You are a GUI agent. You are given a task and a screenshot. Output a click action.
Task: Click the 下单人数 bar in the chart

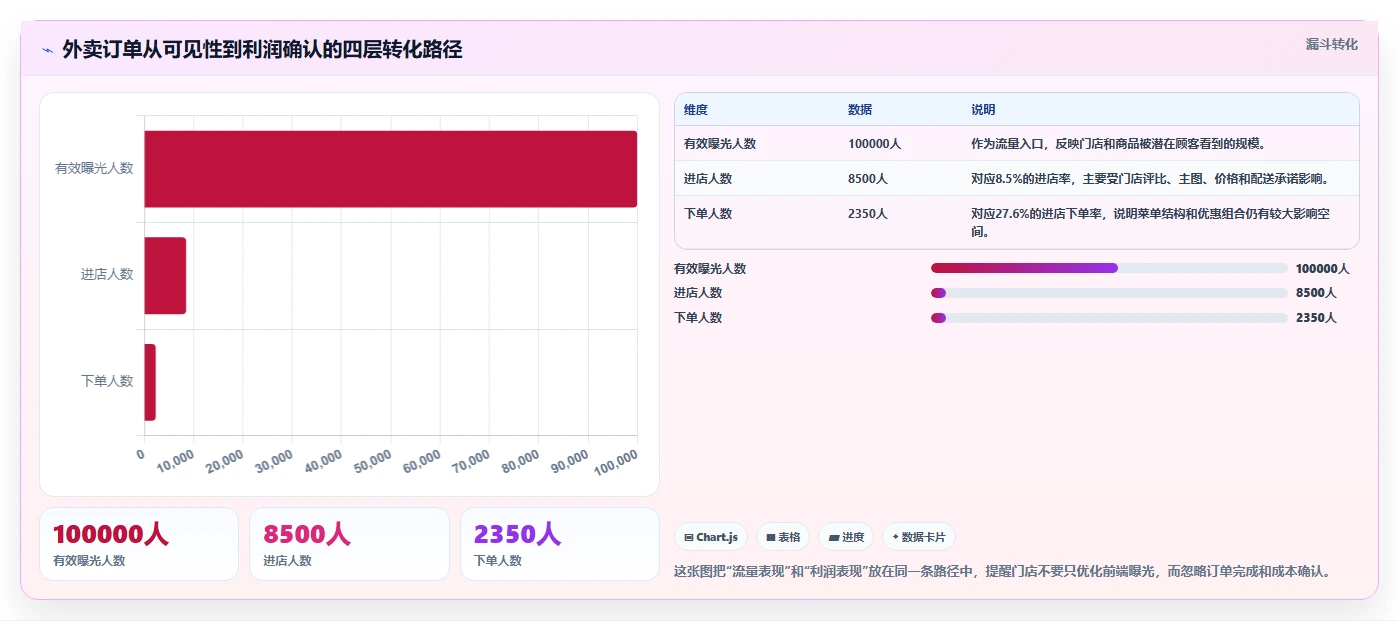[x=150, y=382]
